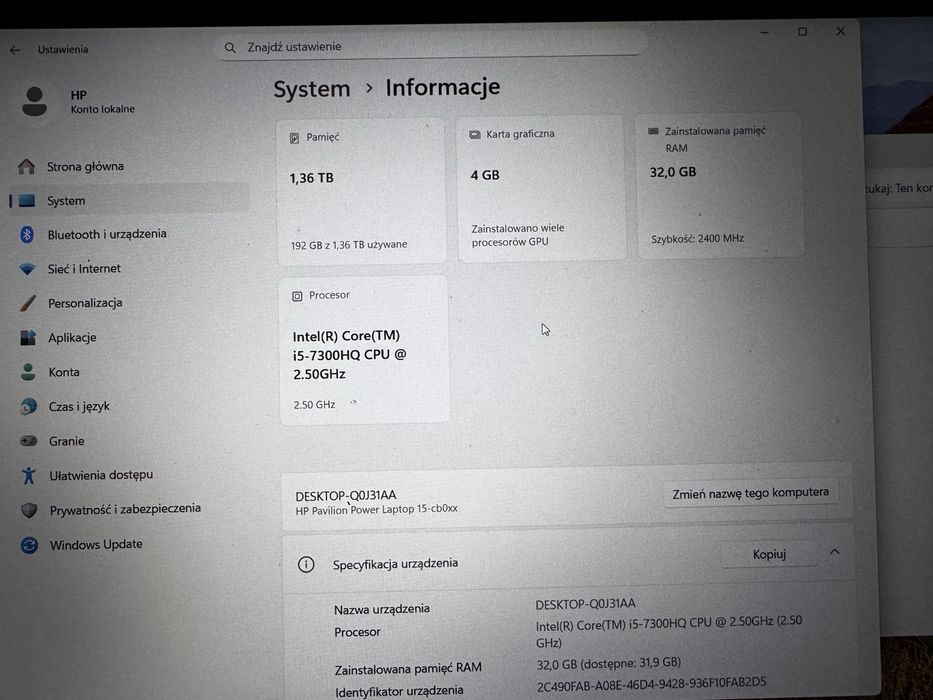Click the Bluetooth icon in sidebar
Viewport: 933px width, 700px height.
click(27, 235)
